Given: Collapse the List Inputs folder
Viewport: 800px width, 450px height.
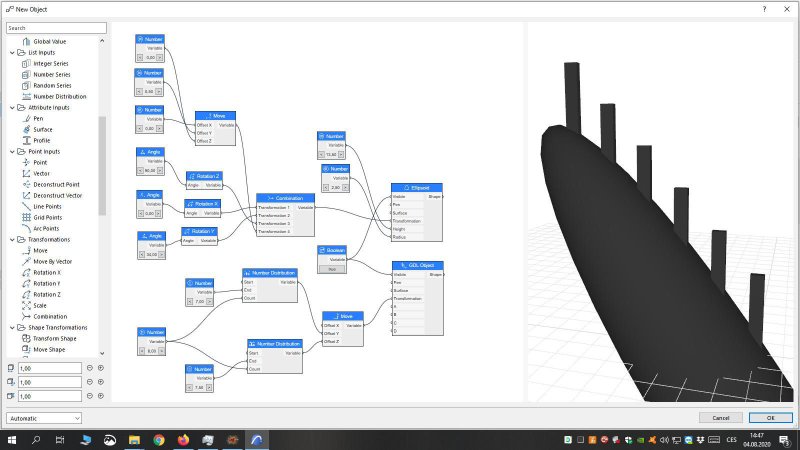Looking at the screenshot, I should click(x=12, y=53).
